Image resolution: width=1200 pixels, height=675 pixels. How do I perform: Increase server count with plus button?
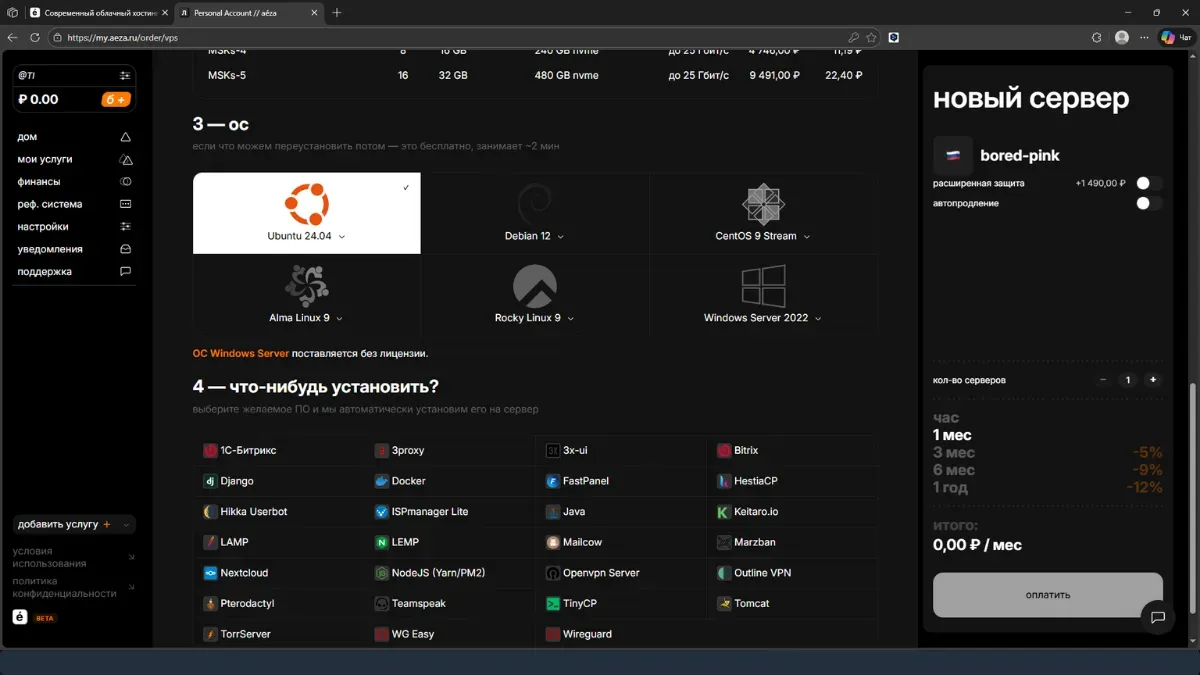click(1153, 380)
